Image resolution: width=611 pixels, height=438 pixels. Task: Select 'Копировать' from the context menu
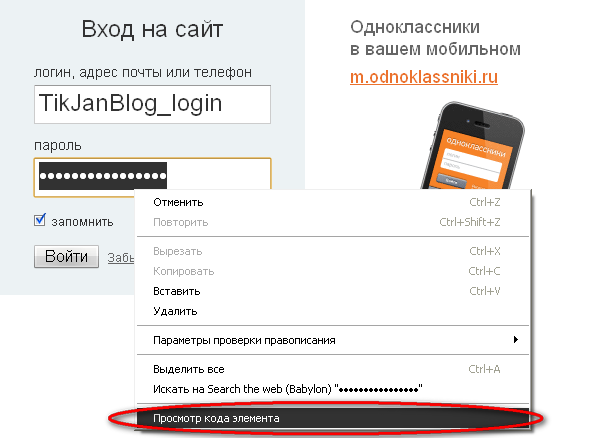coord(333,271)
